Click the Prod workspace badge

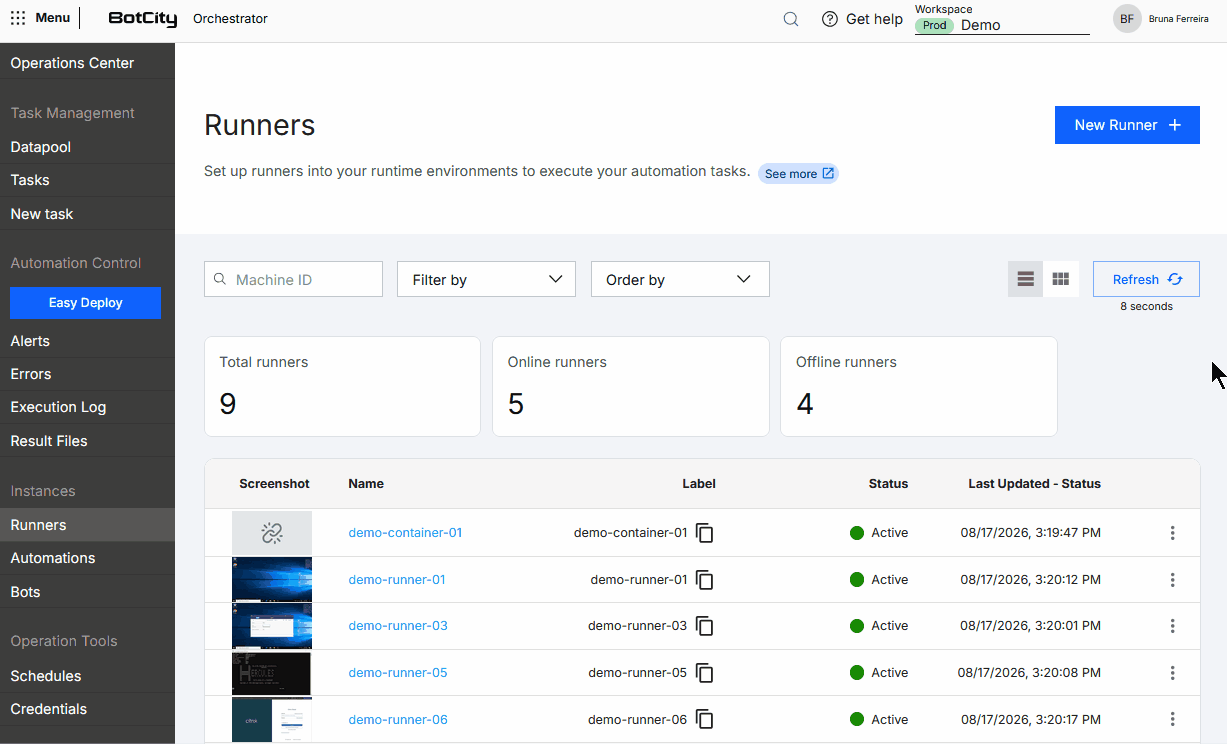pos(934,26)
